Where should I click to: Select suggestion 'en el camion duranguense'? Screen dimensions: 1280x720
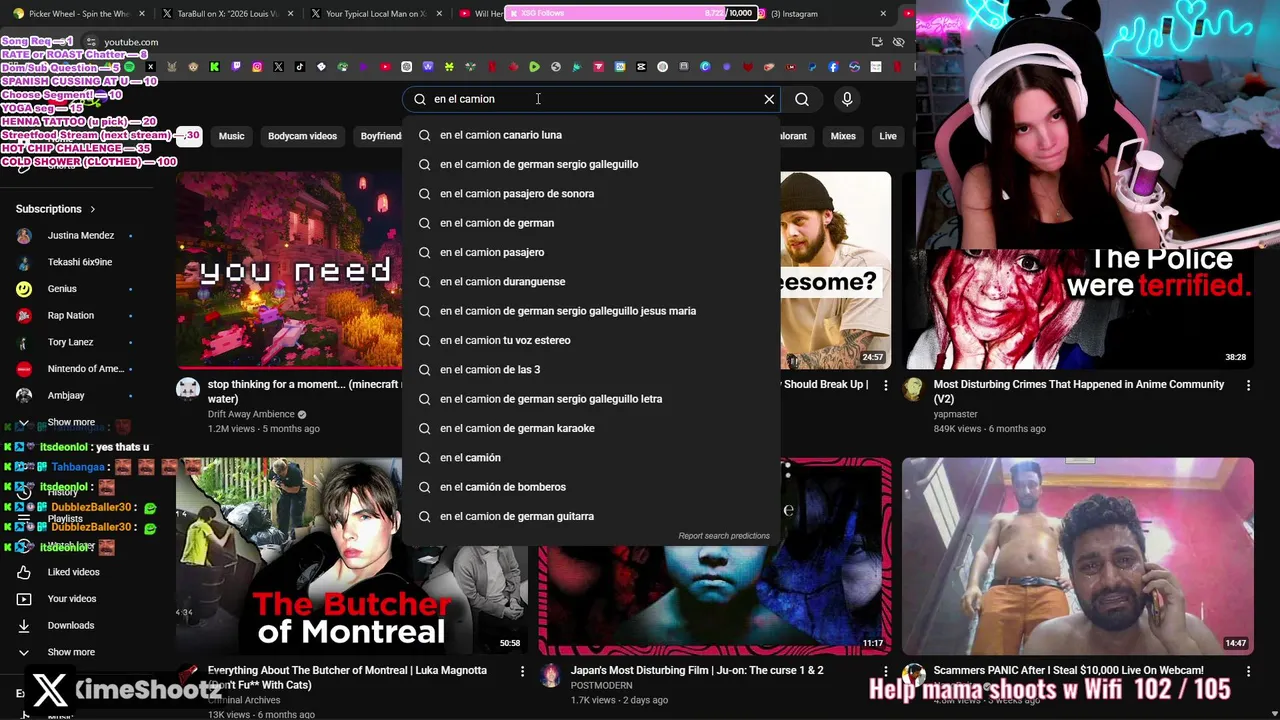click(591, 282)
